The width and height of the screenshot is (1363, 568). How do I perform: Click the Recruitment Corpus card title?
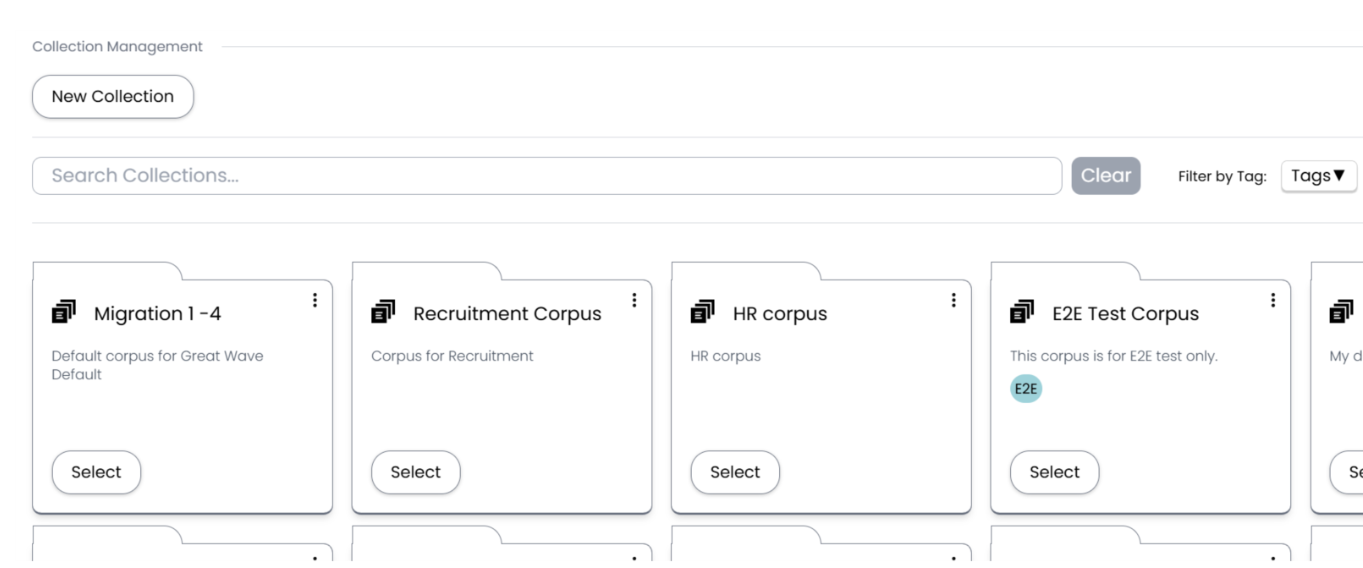(x=507, y=314)
